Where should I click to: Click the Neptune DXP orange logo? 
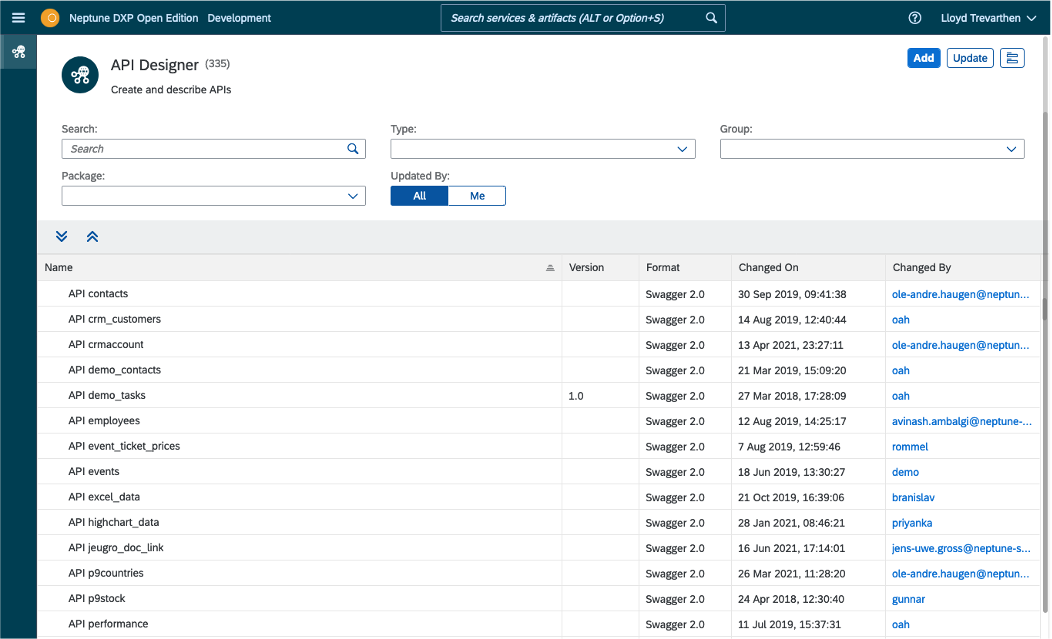(x=51, y=18)
